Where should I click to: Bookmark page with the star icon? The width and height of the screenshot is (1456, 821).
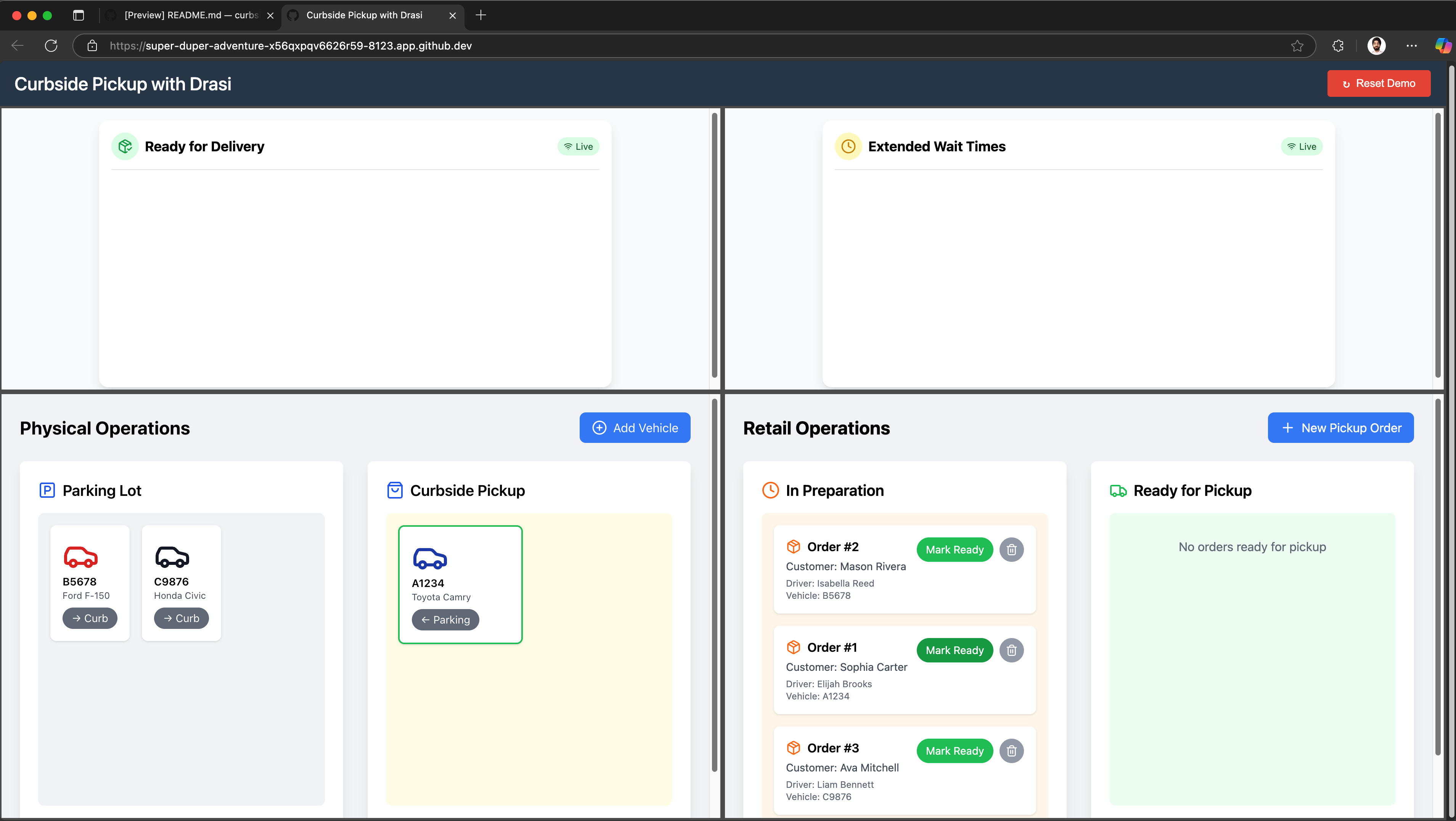tap(1297, 46)
